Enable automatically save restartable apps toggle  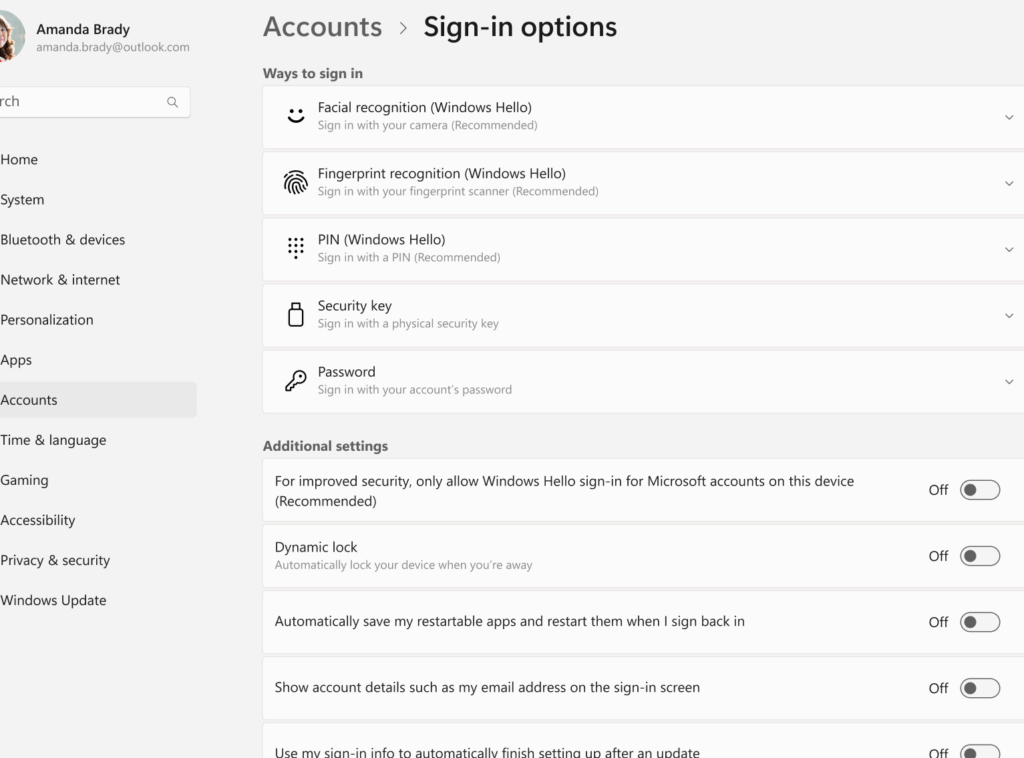979,622
